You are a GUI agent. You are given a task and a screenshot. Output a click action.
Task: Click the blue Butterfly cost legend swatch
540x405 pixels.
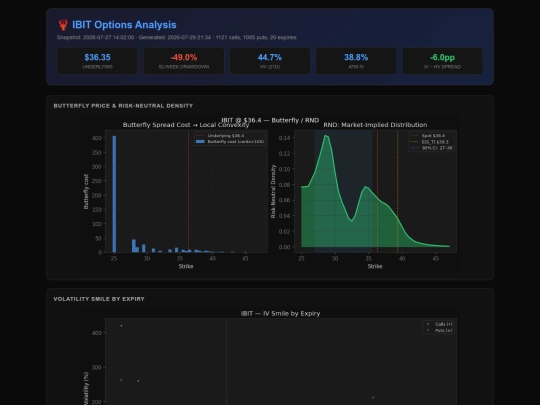[200, 142]
